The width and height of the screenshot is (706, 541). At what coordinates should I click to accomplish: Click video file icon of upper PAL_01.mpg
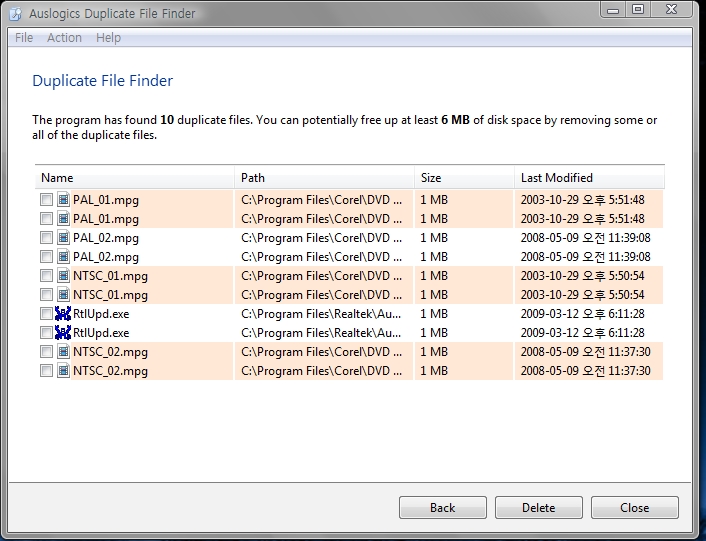point(63,199)
